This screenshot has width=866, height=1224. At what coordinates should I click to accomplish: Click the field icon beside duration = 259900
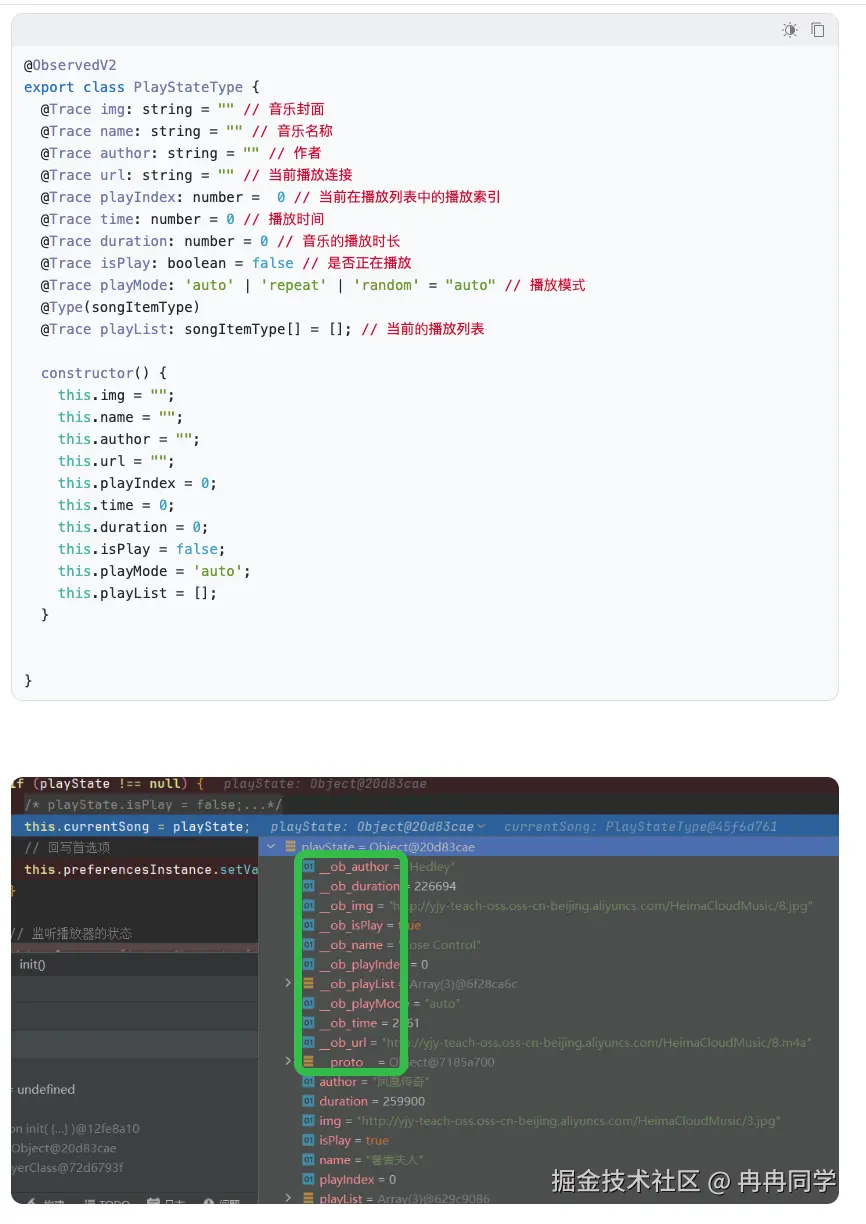(x=308, y=1101)
